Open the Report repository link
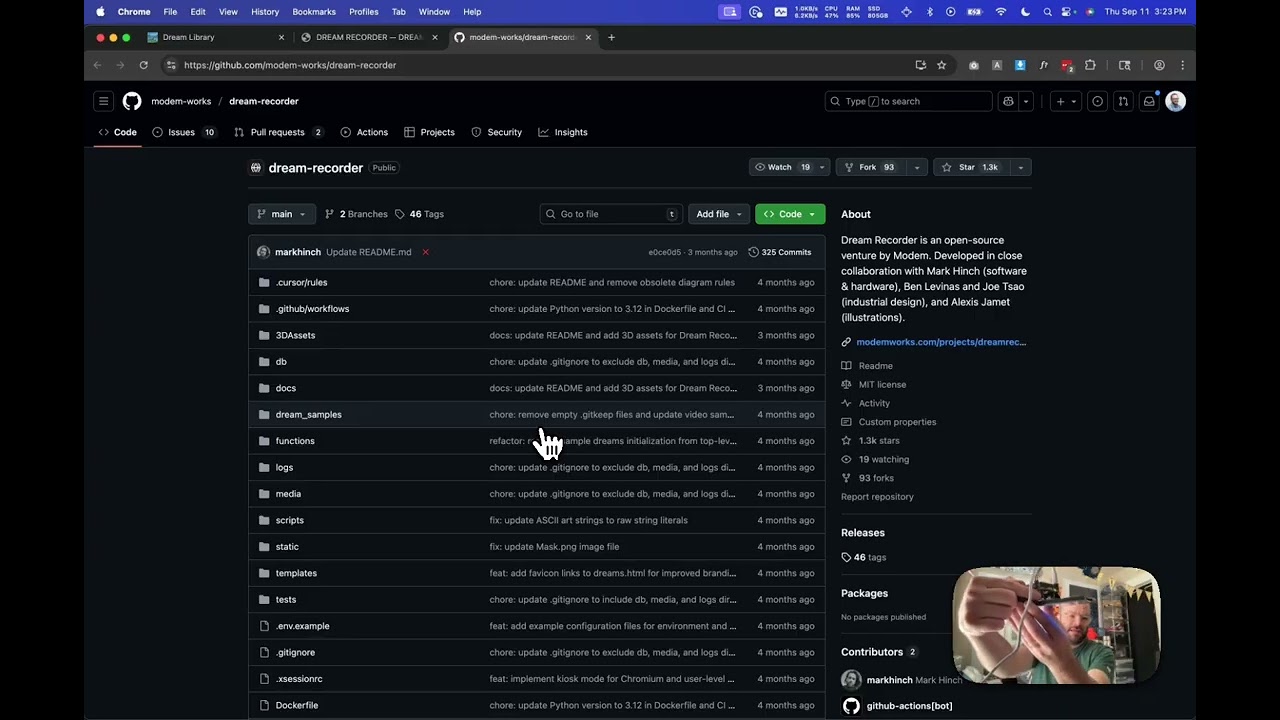 877,497
